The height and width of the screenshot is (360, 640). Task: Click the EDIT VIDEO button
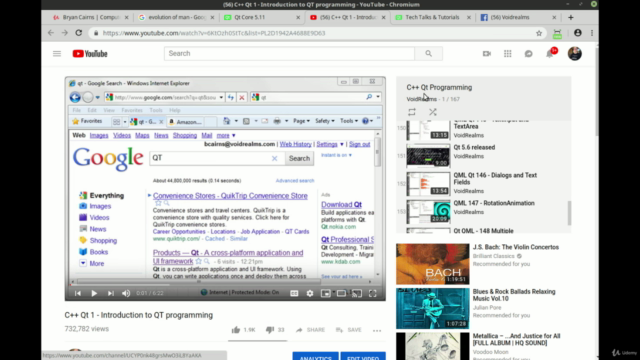tap(363, 356)
